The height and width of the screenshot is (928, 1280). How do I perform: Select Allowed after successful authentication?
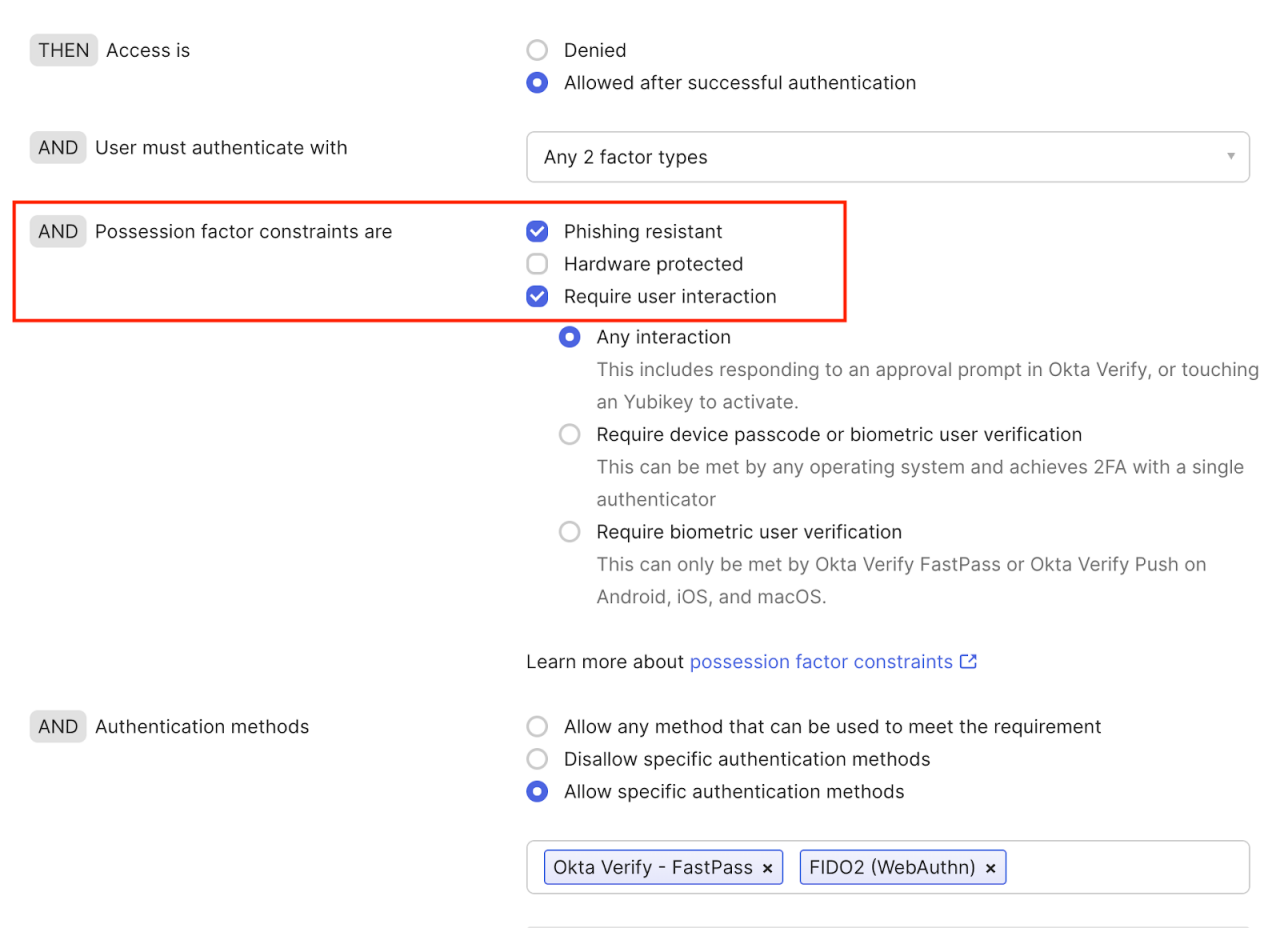537,83
